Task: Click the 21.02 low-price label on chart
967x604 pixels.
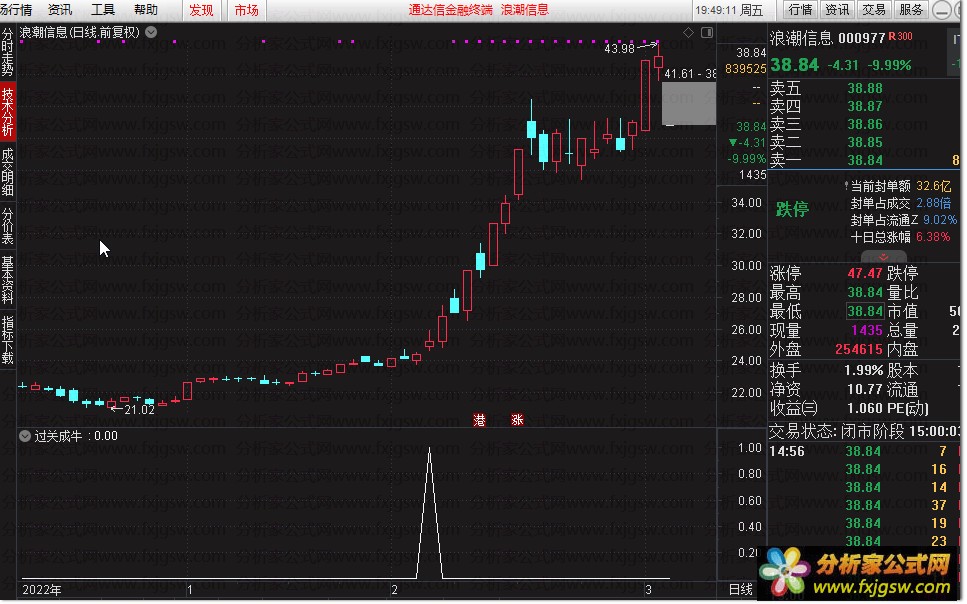Action: (x=139, y=410)
